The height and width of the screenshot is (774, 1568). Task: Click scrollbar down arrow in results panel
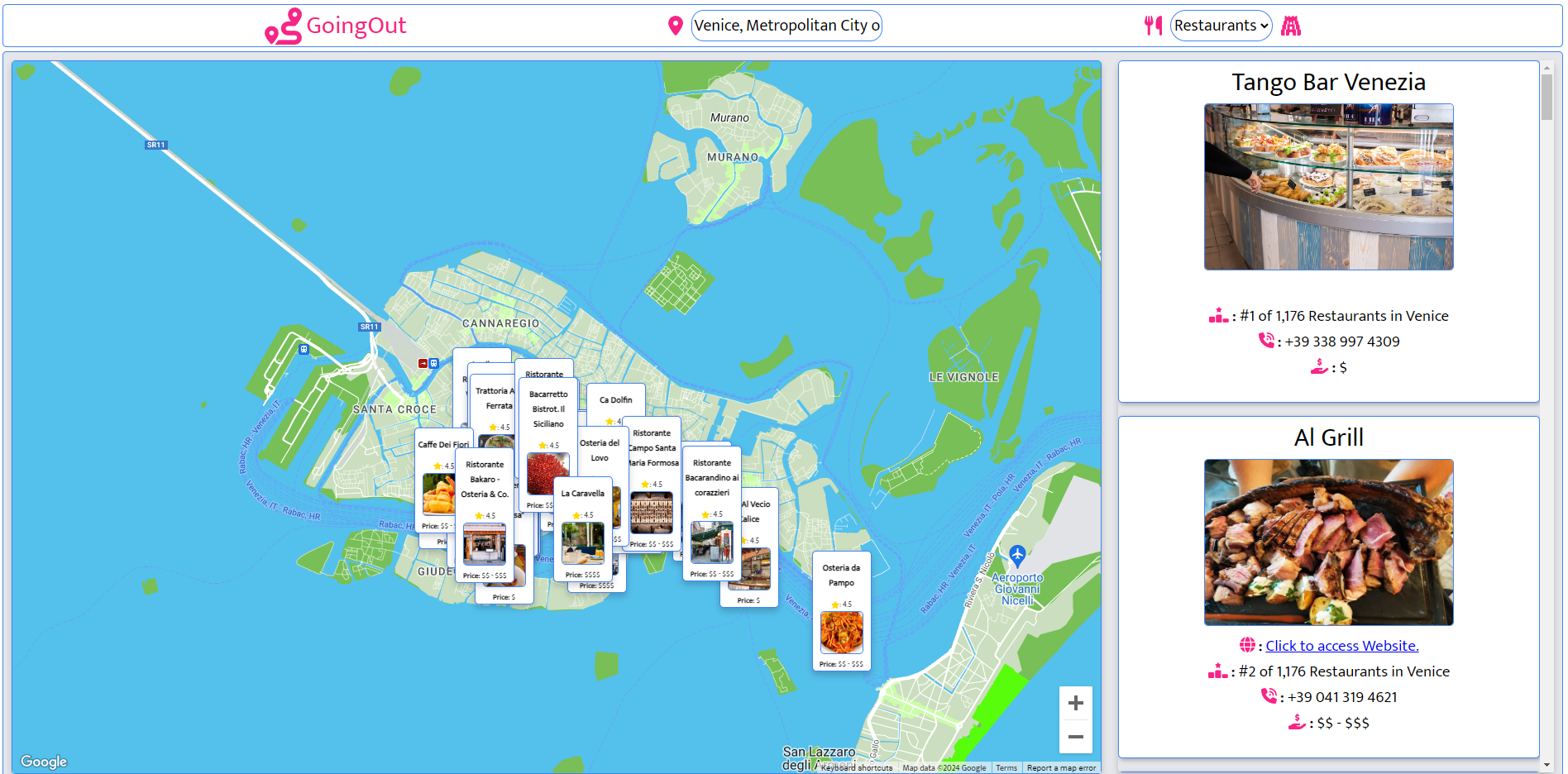pyautogui.click(x=1546, y=765)
